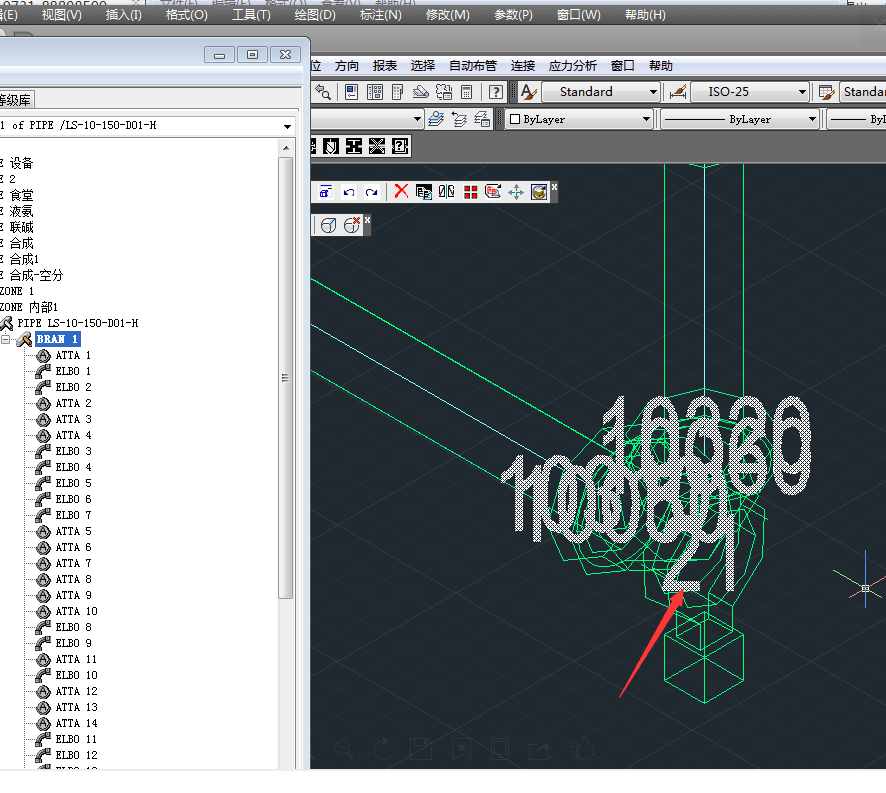
Task: Select the 合成-空分 tree entry
Action: [36, 275]
